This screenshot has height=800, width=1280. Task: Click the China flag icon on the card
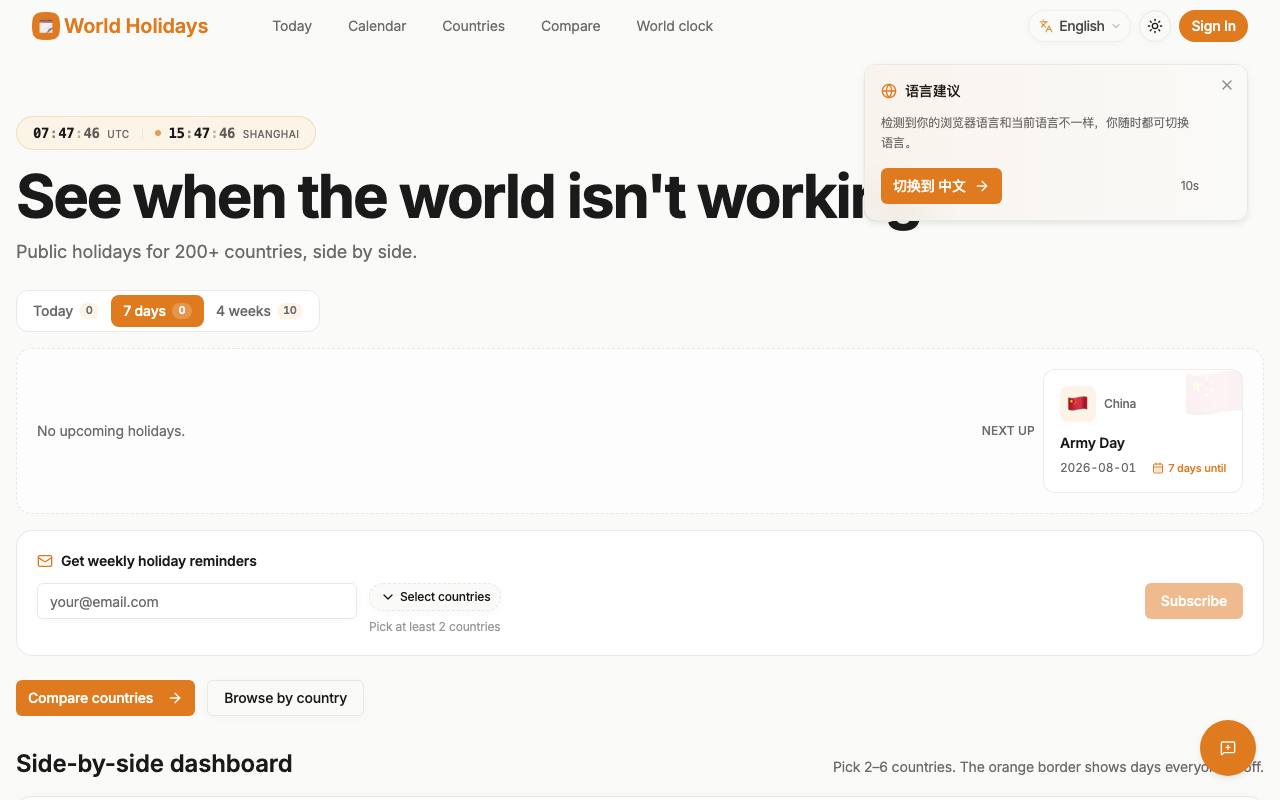point(1078,404)
